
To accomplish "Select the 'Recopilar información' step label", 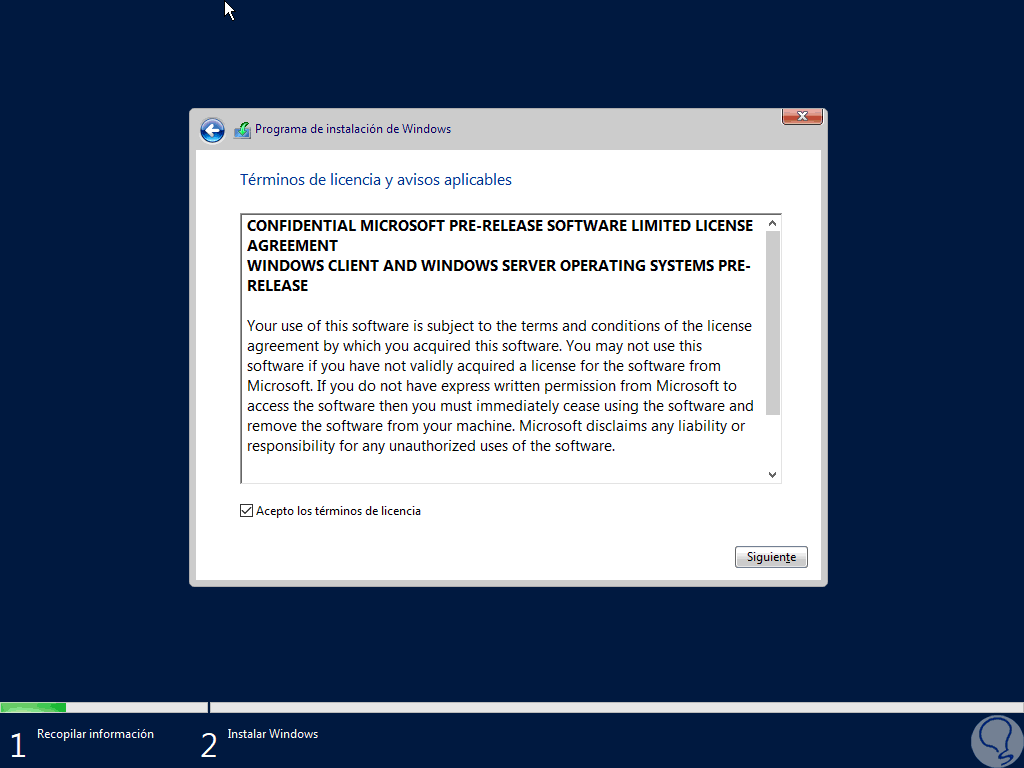I will (95, 734).
